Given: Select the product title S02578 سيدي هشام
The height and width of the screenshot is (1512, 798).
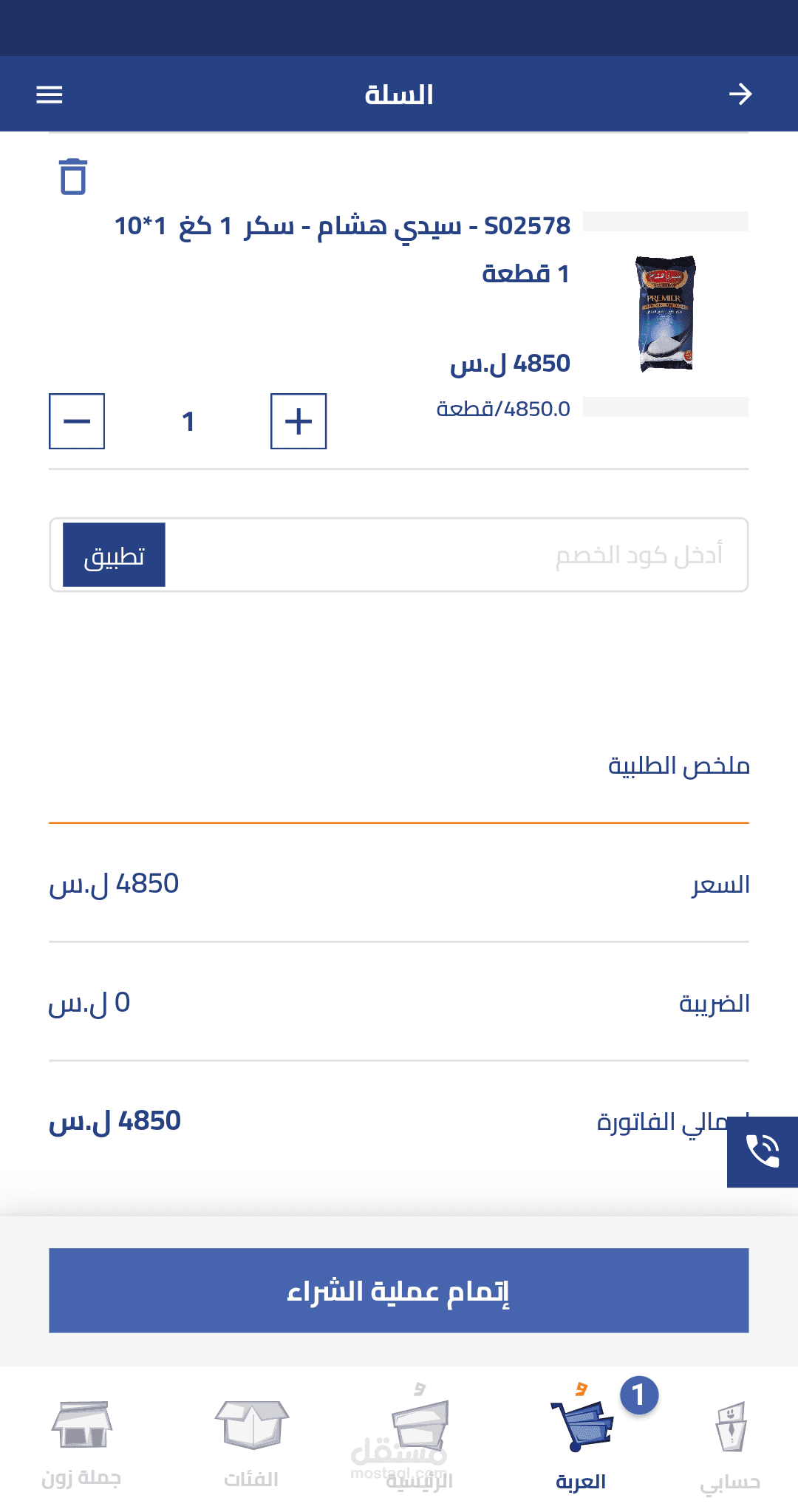Looking at the screenshot, I should click(x=342, y=226).
